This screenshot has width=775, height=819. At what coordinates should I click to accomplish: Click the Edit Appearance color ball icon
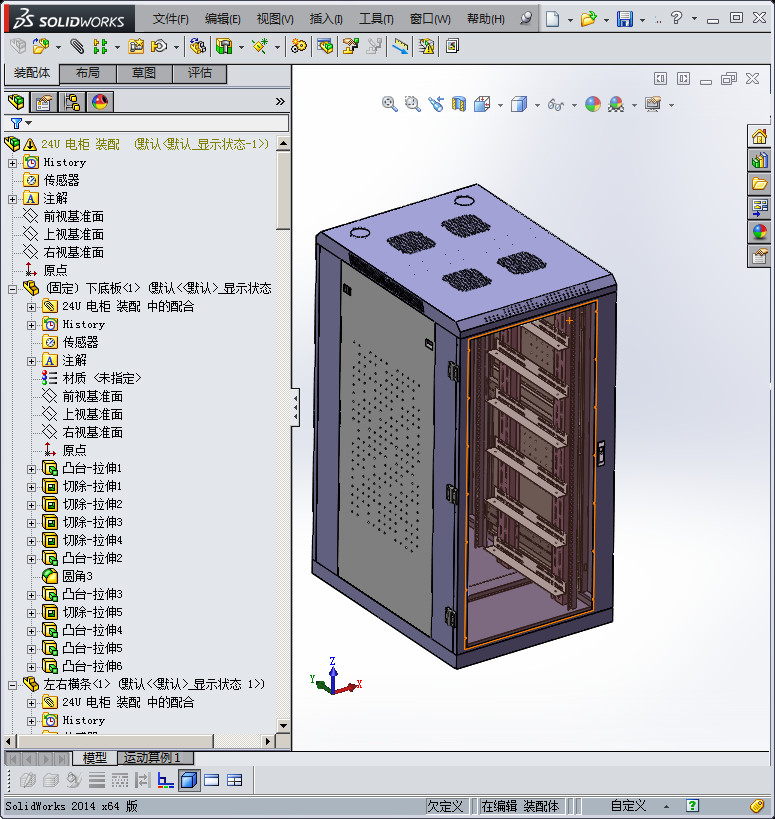click(593, 104)
